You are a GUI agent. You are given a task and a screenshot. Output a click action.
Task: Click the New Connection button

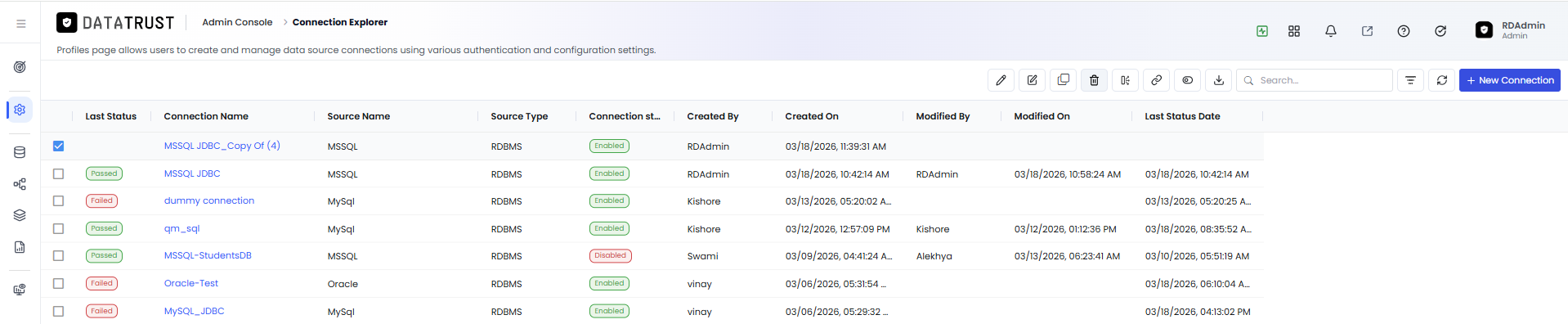coord(1509,80)
